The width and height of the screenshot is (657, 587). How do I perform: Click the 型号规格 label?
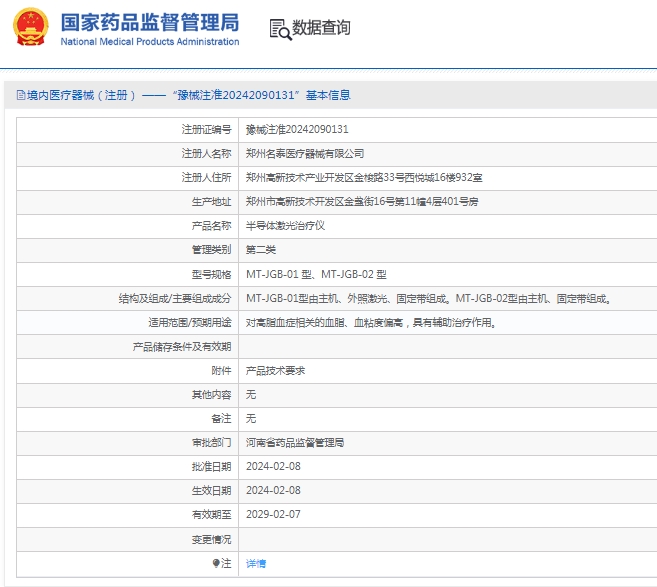[x=211, y=274]
